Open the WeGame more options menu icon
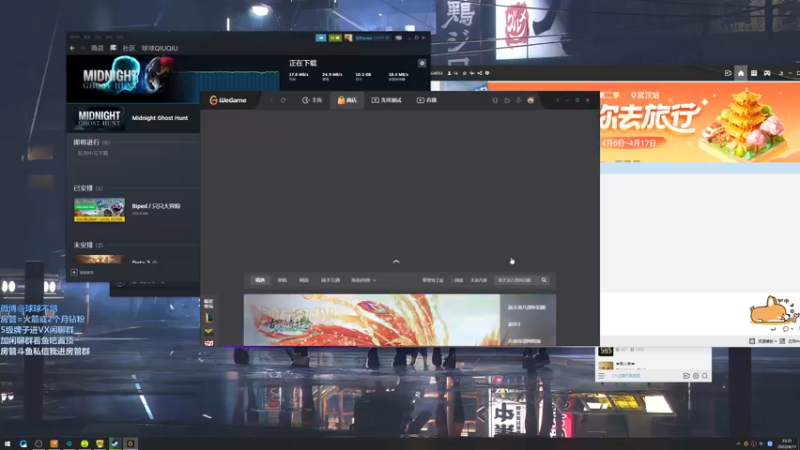The height and width of the screenshot is (450, 800). 557,100
